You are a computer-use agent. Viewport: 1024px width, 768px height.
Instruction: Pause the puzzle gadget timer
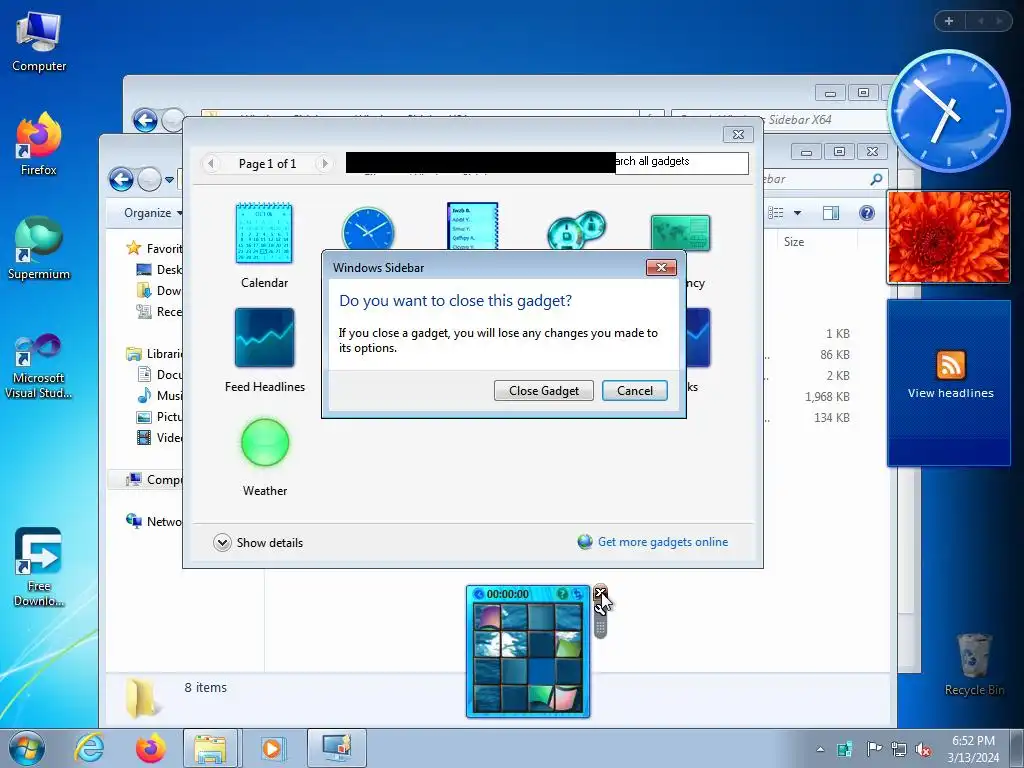point(479,594)
